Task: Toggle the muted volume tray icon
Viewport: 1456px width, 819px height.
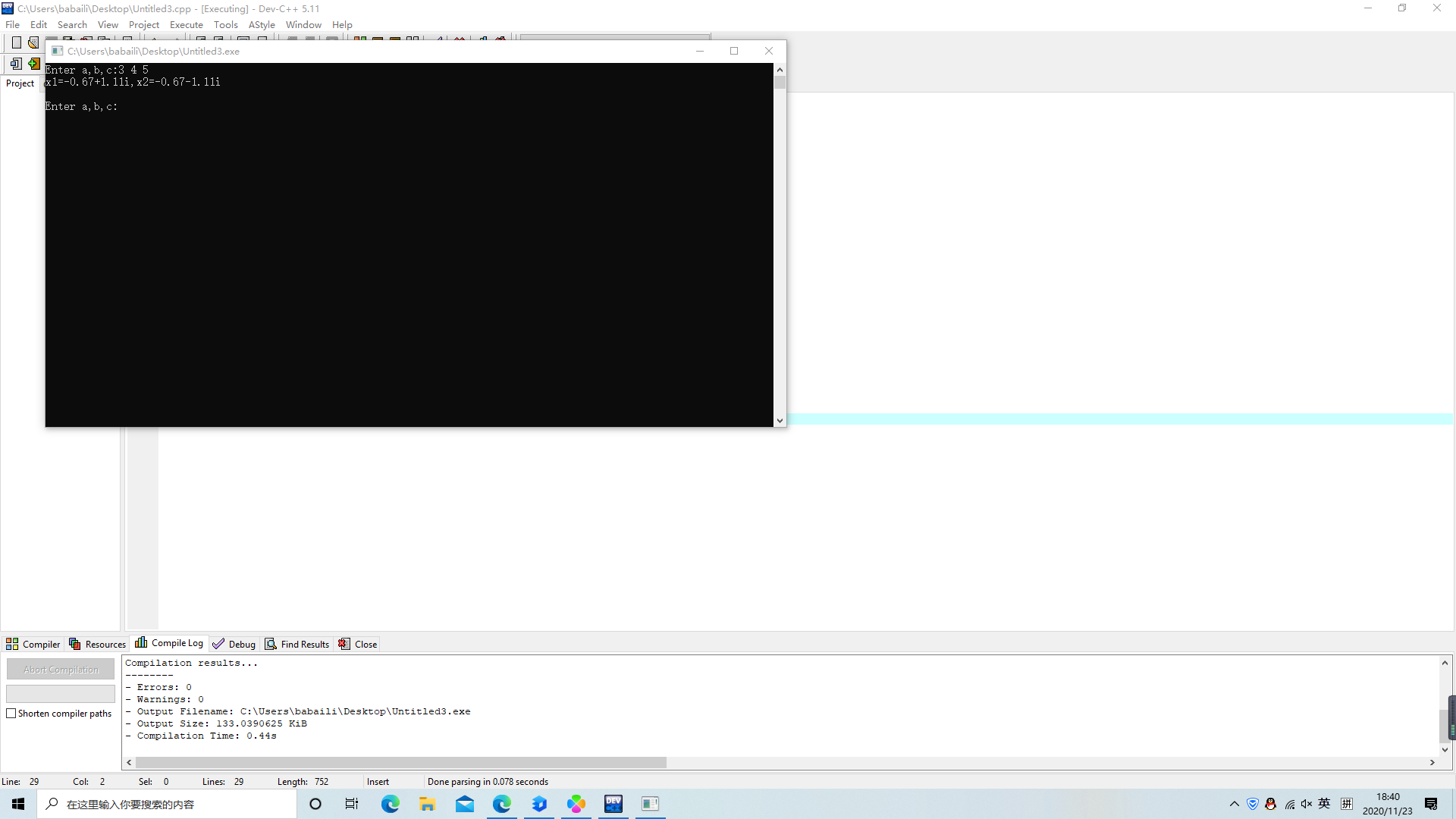Action: (1306, 804)
